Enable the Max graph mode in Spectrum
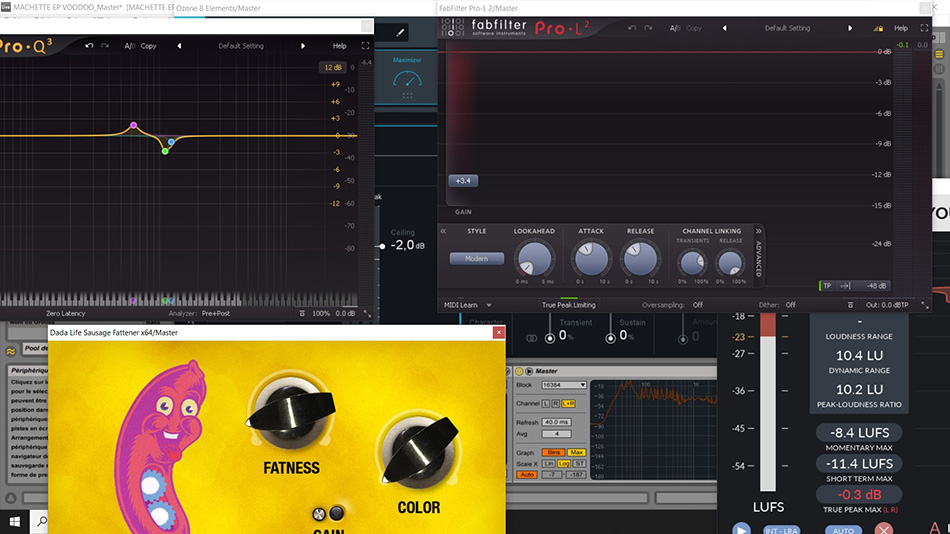 576,453
